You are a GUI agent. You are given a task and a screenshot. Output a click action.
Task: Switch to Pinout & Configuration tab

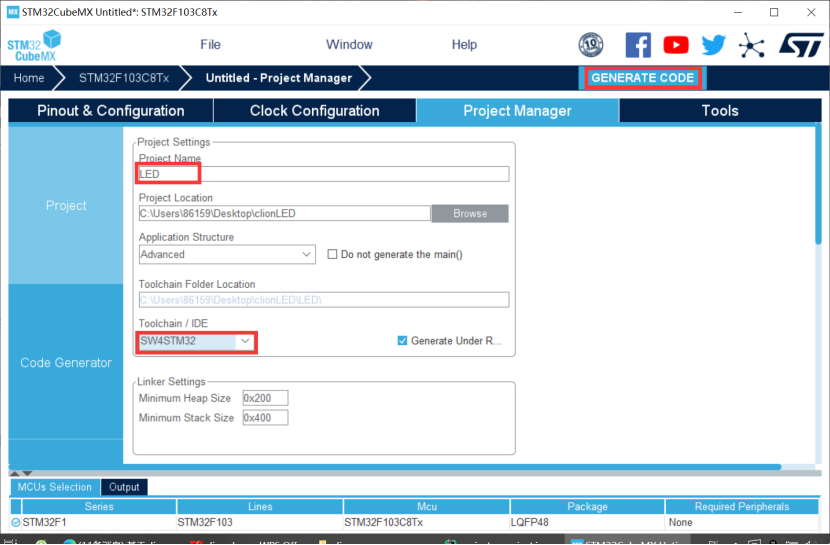111,111
